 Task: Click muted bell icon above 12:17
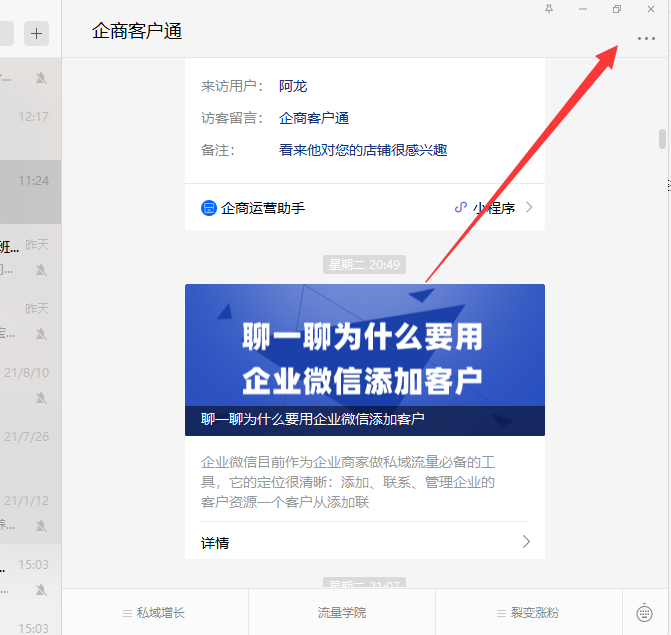click(41, 78)
